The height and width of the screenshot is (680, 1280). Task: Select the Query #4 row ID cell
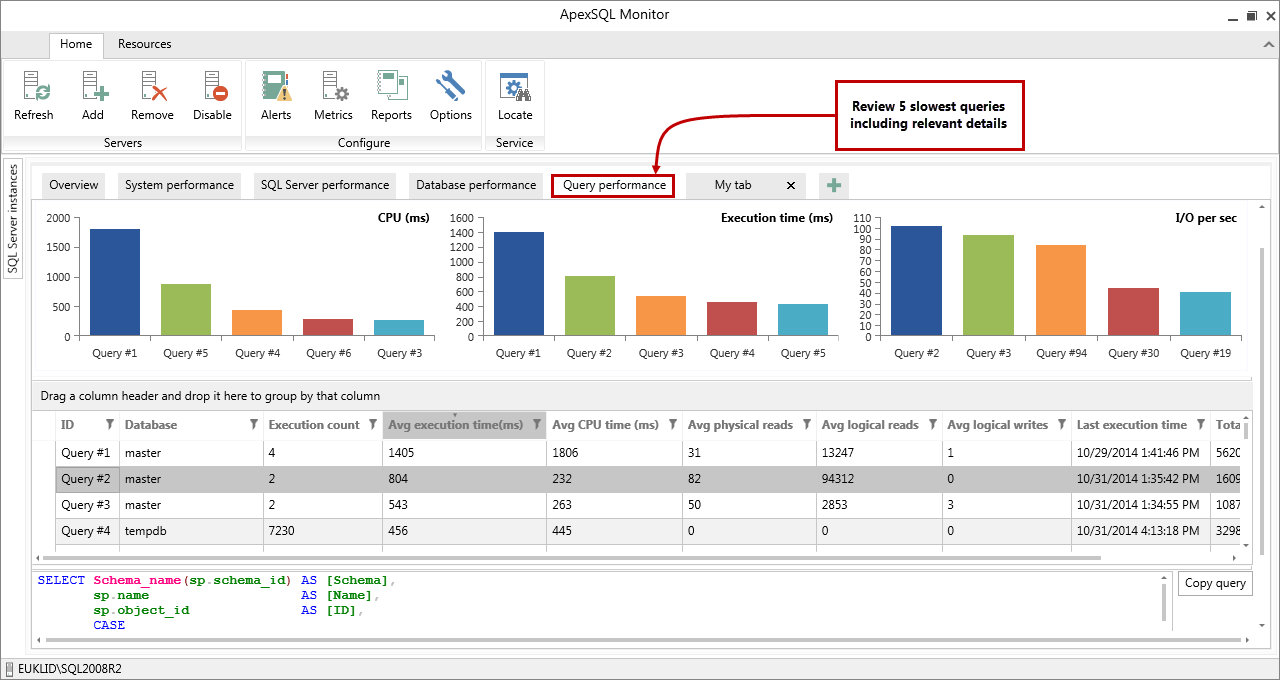(86, 531)
